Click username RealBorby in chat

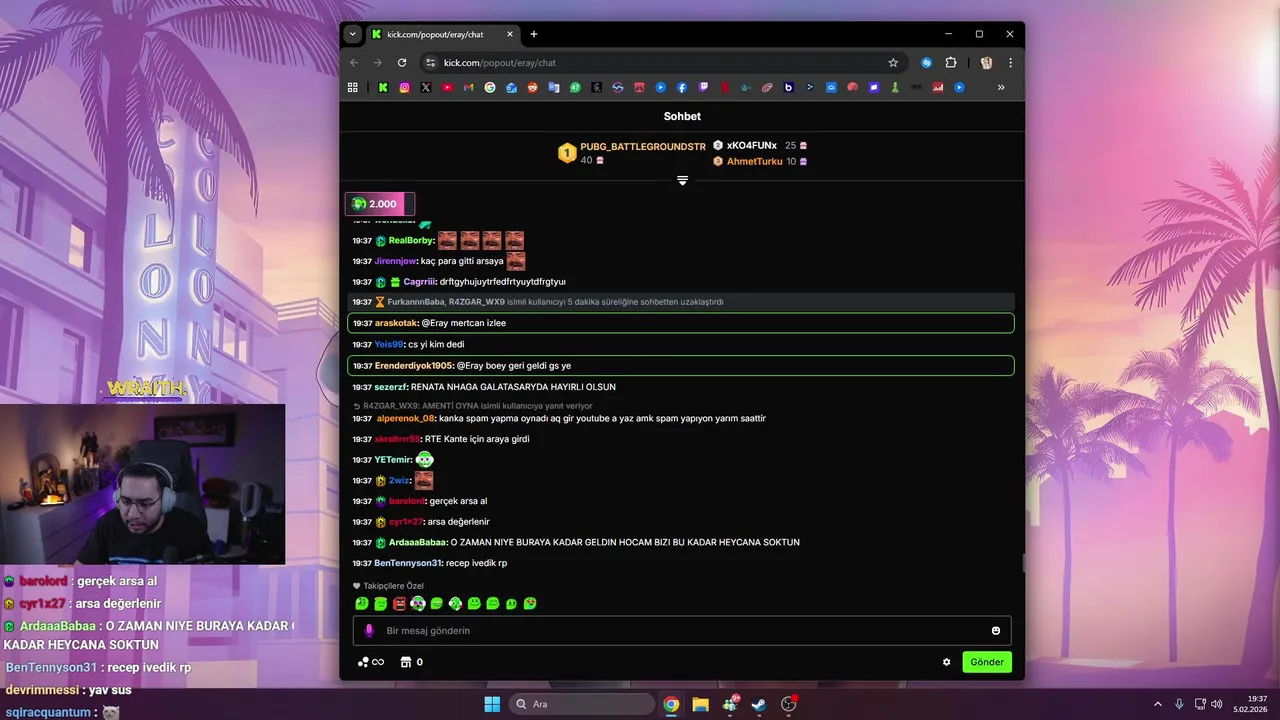tap(411, 240)
